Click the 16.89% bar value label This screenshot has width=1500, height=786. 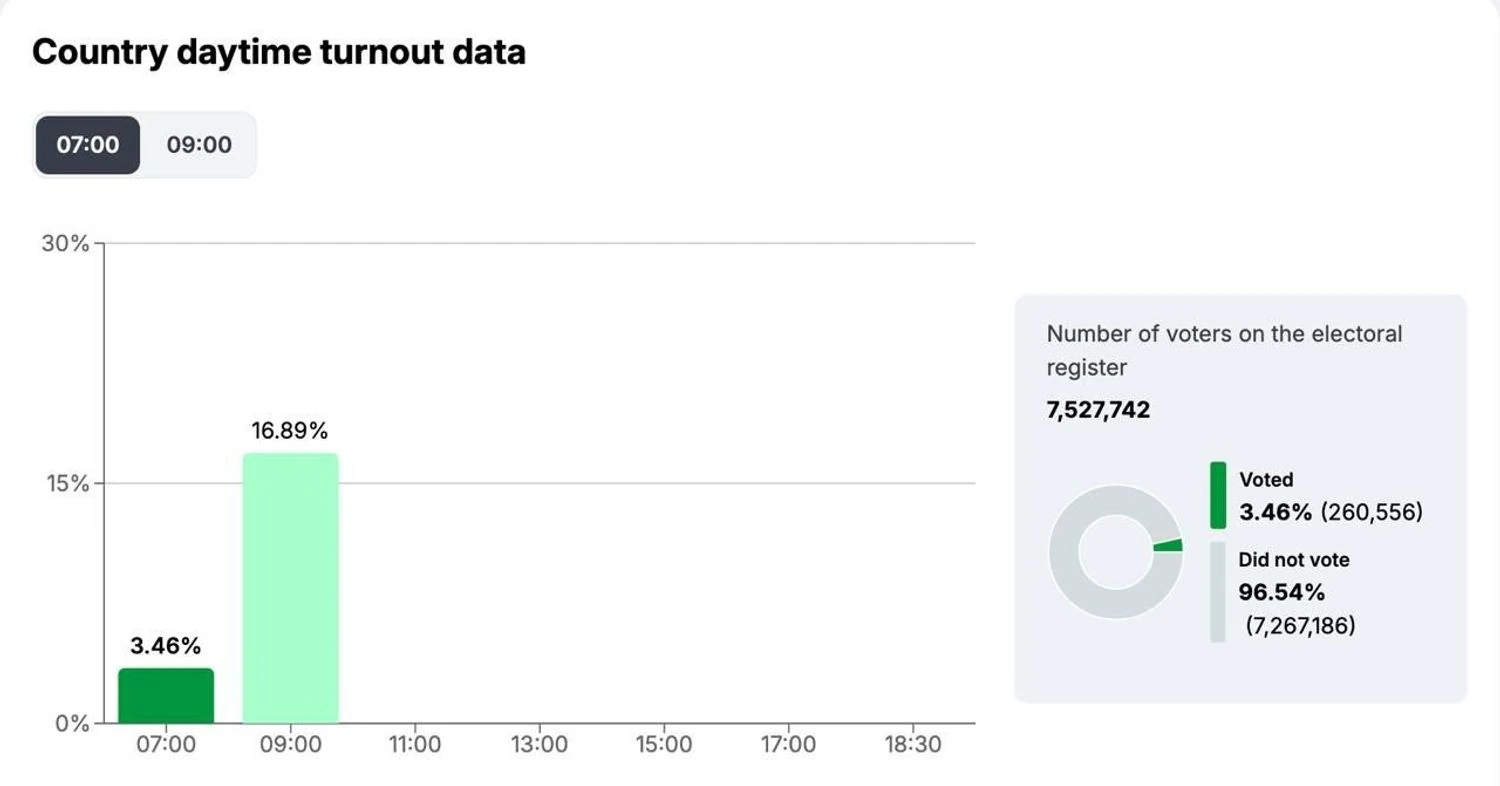290,431
